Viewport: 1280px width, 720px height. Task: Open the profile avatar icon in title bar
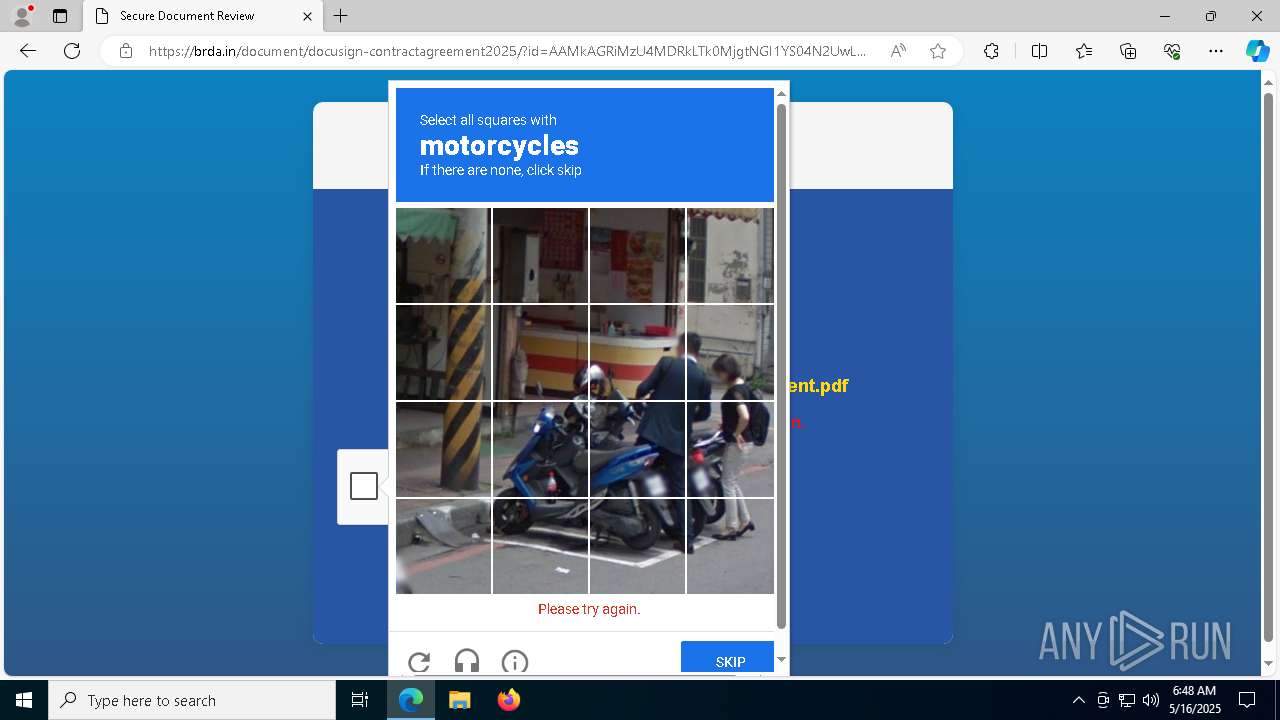22,16
